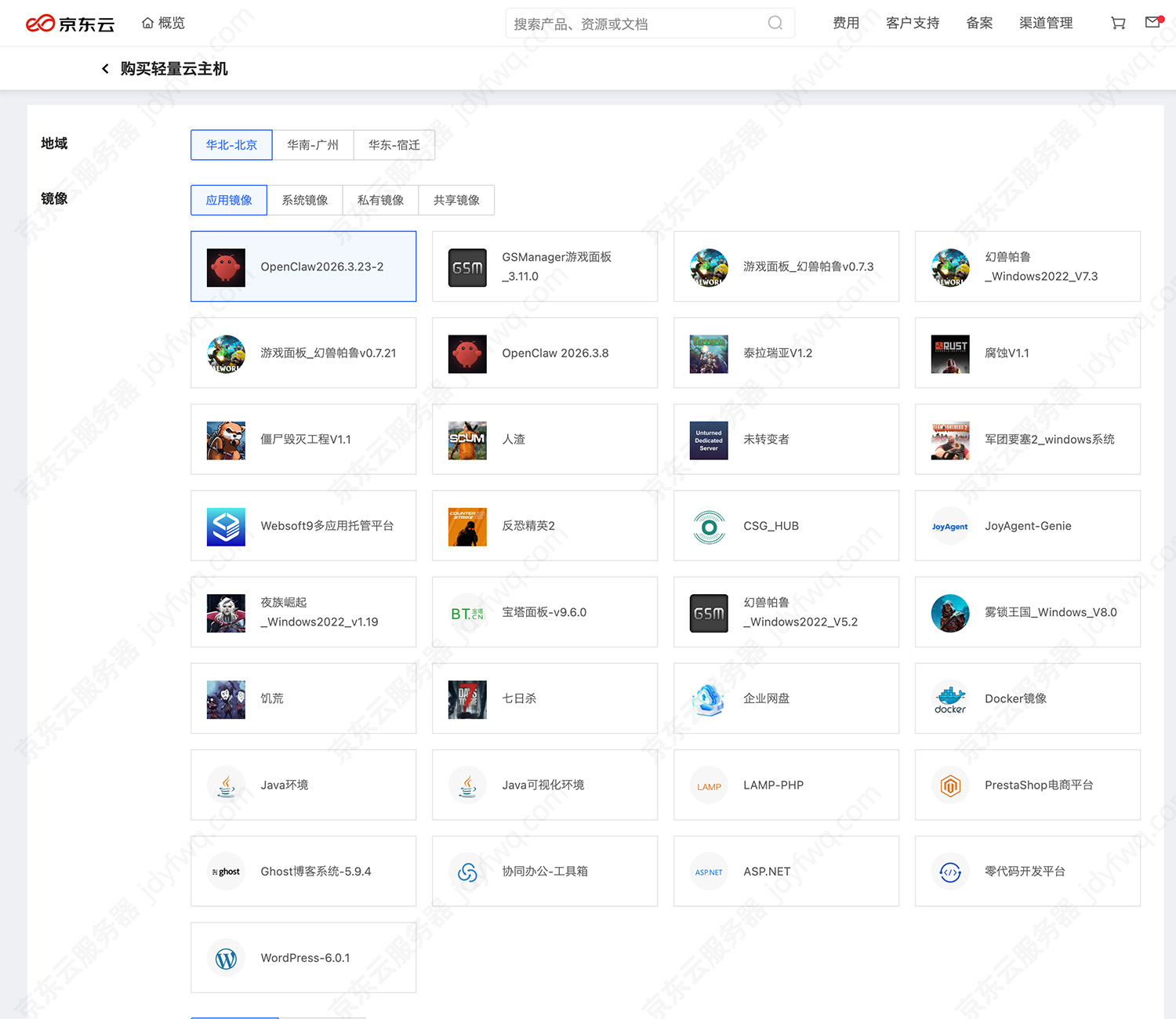The image size is (1176, 1019).
Task: Choose the 雾锁王国_Windows_V8.0 image icon
Action: 950,613
